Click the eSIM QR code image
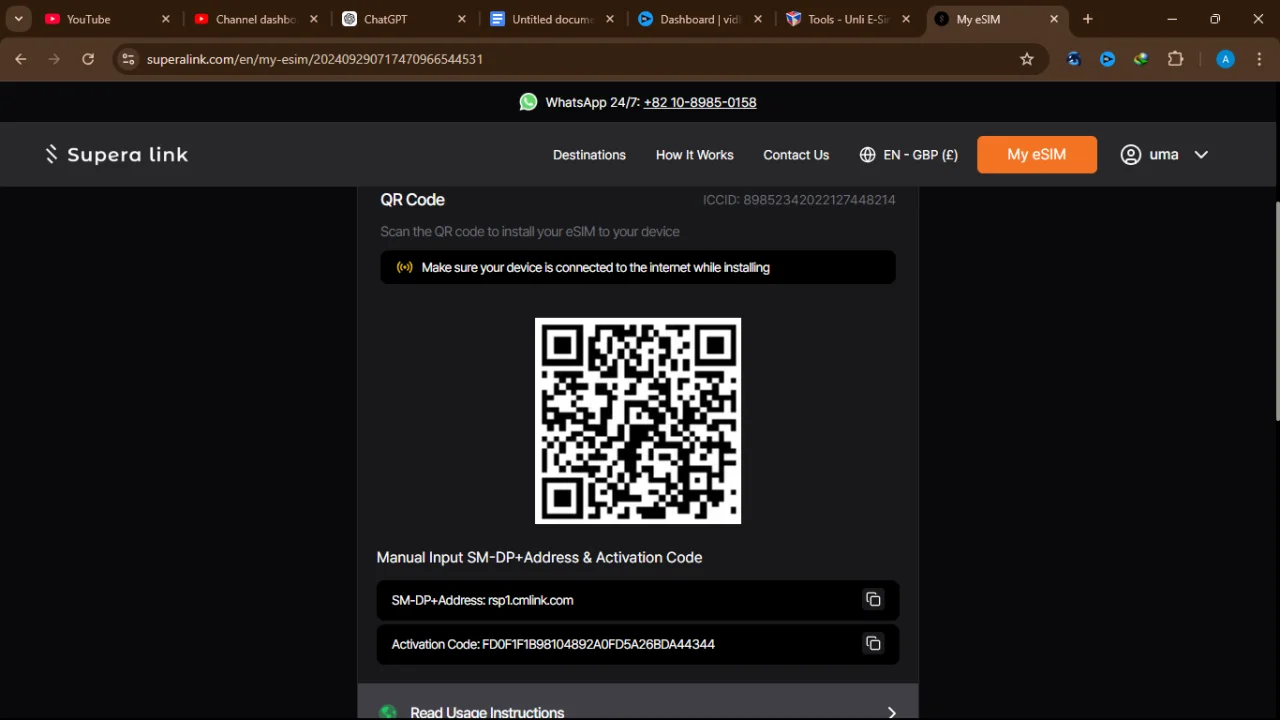The image size is (1280, 720). [638, 421]
